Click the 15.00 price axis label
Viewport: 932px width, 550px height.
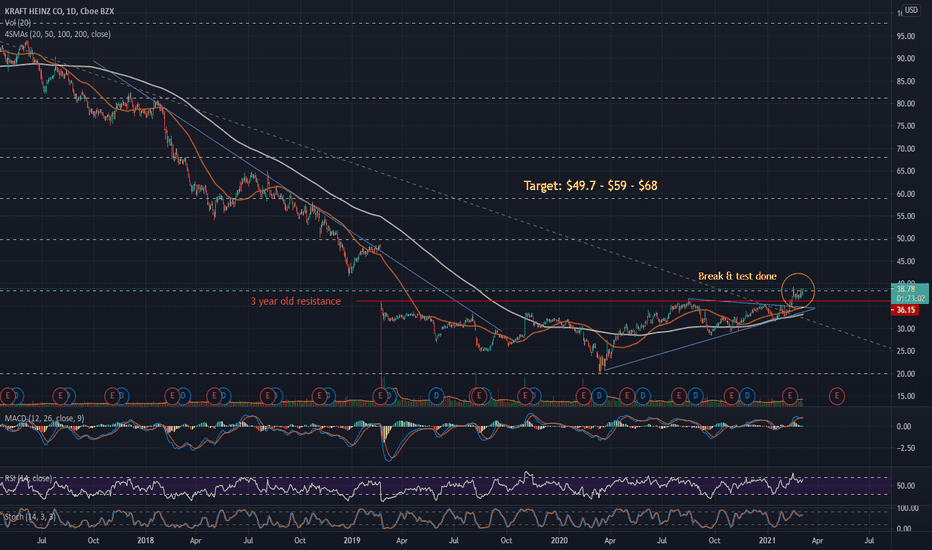point(906,396)
